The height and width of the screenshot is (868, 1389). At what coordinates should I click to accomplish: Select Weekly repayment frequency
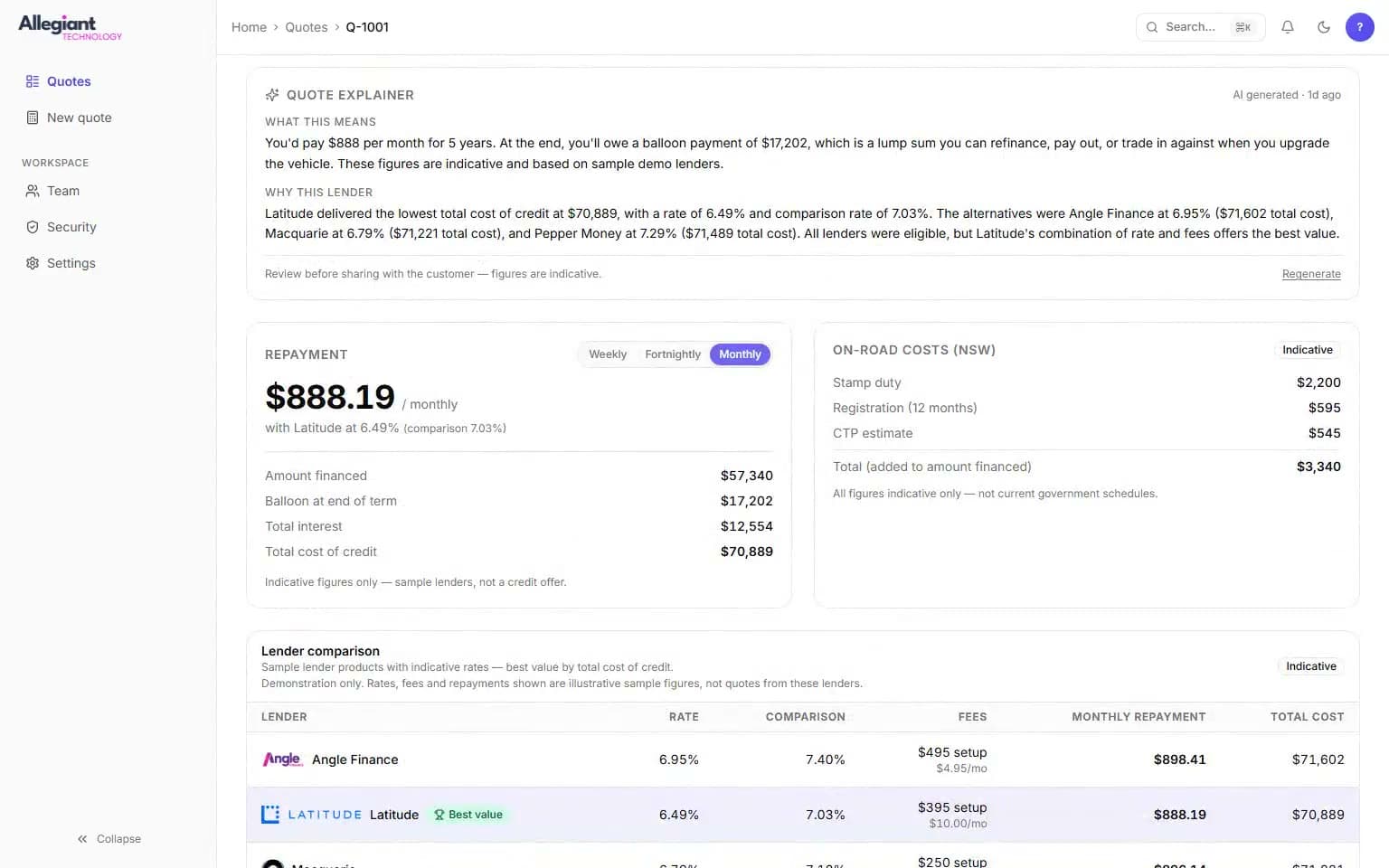(x=608, y=354)
